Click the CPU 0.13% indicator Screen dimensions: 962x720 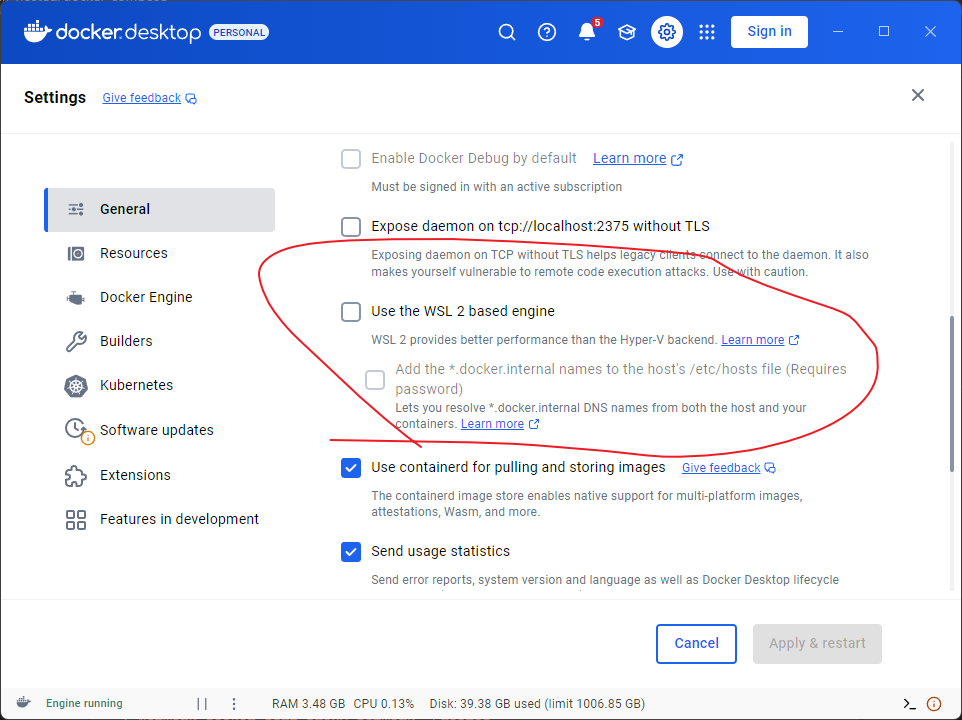(384, 704)
